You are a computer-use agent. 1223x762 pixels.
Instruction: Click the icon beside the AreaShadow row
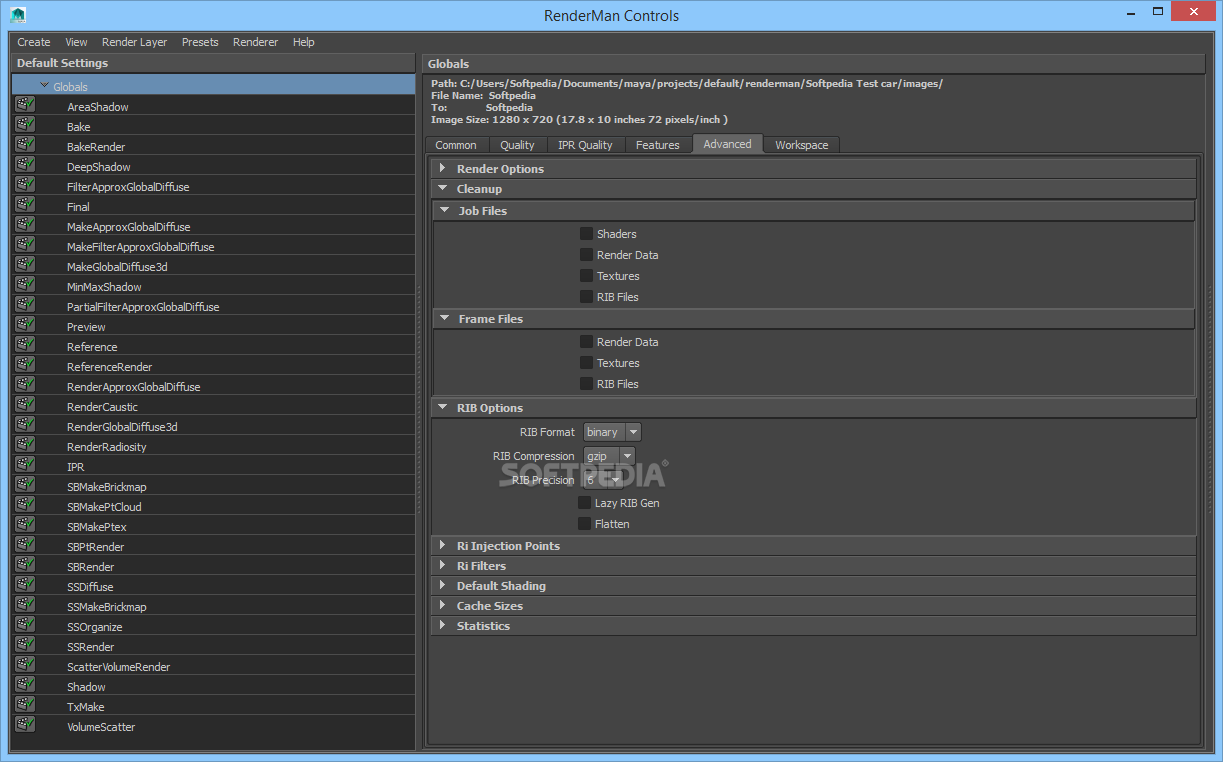click(x=25, y=105)
